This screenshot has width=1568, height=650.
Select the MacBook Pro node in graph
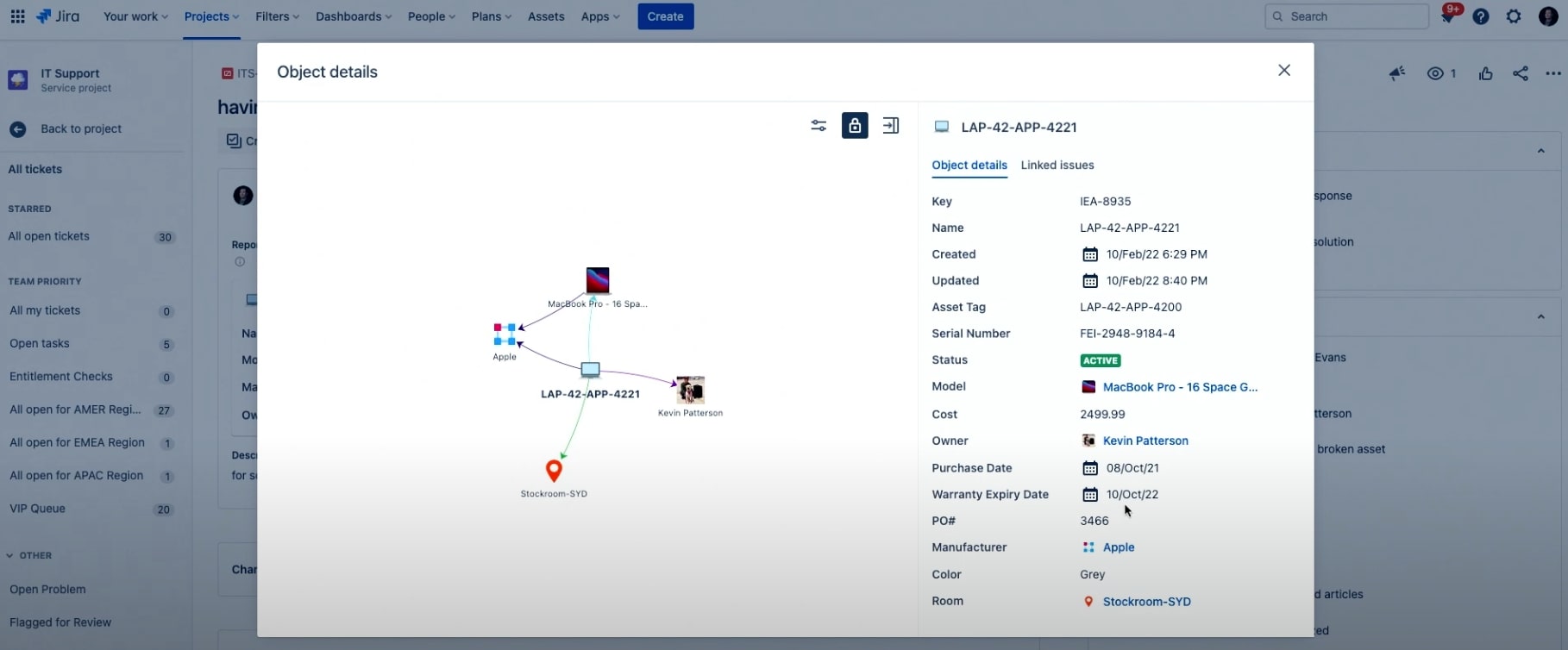click(598, 280)
